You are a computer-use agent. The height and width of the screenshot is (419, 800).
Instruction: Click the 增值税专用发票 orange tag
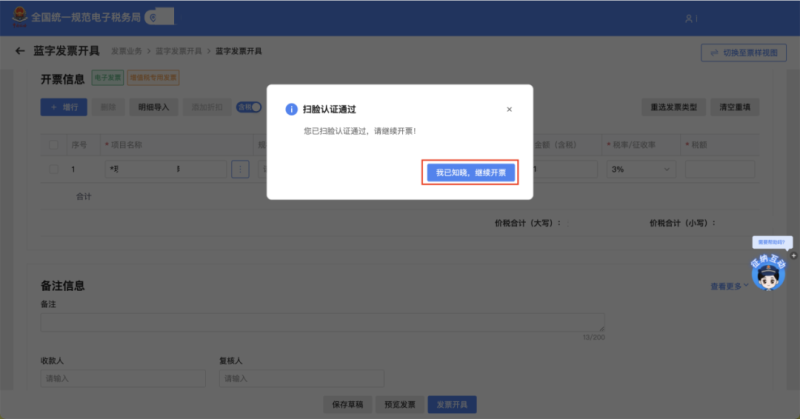tap(153, 78)
